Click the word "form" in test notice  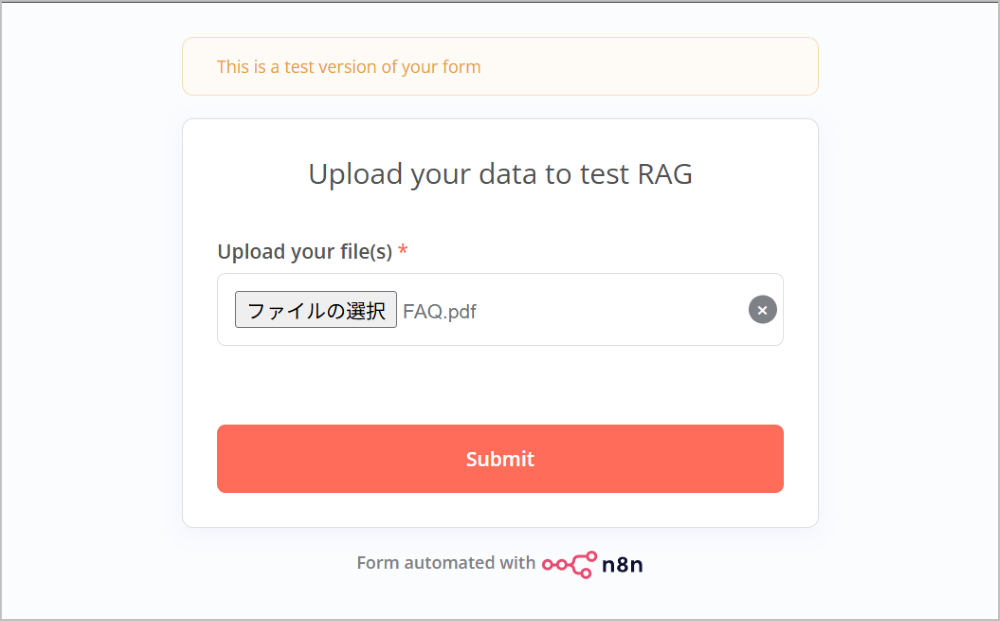coord(461,67)
